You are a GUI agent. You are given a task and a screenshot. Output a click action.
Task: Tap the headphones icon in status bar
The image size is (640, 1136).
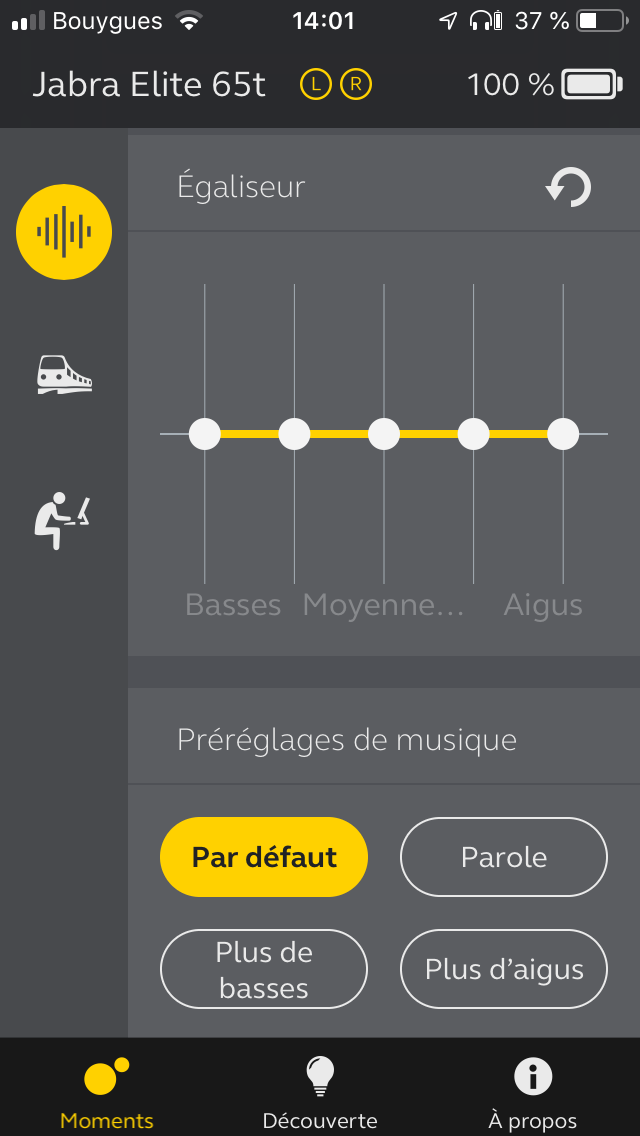coord(481,21)
